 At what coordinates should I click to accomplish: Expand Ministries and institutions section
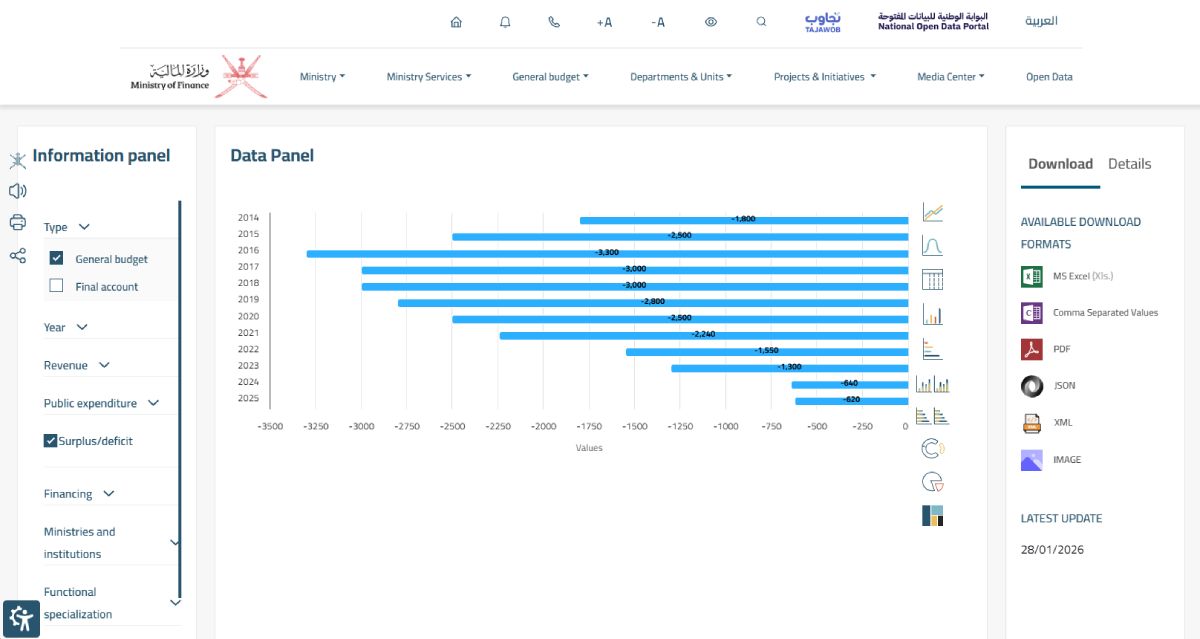(112, 543)
